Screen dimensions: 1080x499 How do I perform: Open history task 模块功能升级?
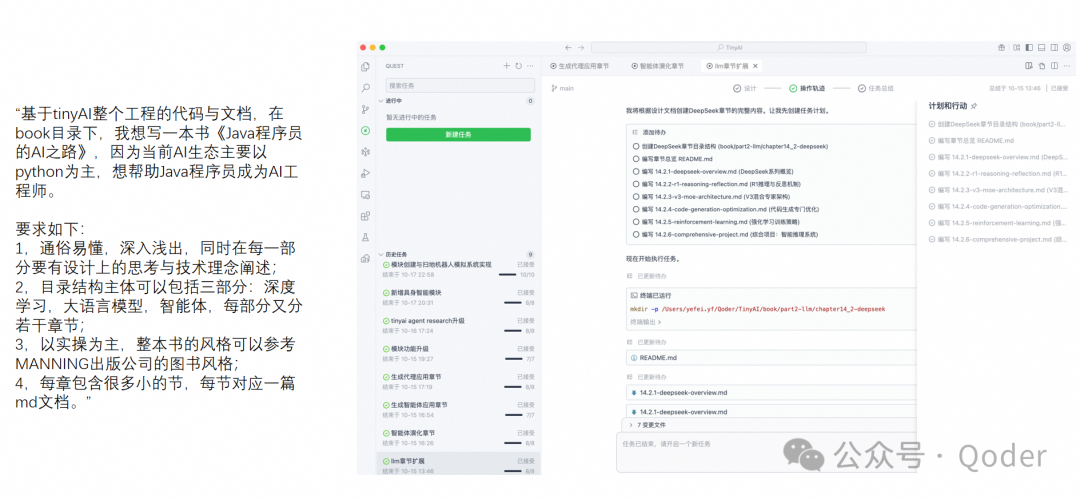459,353
